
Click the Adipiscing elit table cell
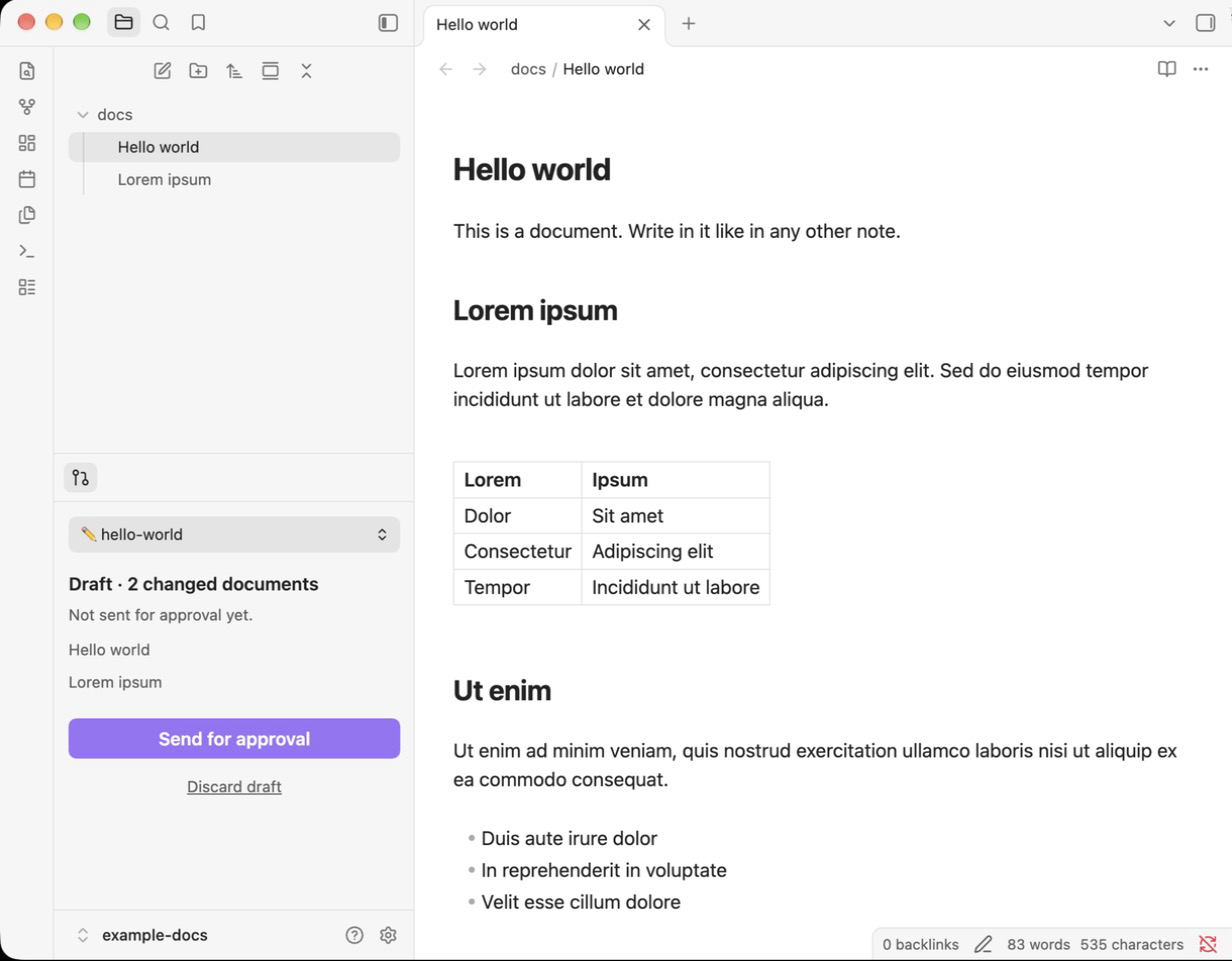point(676,552)
